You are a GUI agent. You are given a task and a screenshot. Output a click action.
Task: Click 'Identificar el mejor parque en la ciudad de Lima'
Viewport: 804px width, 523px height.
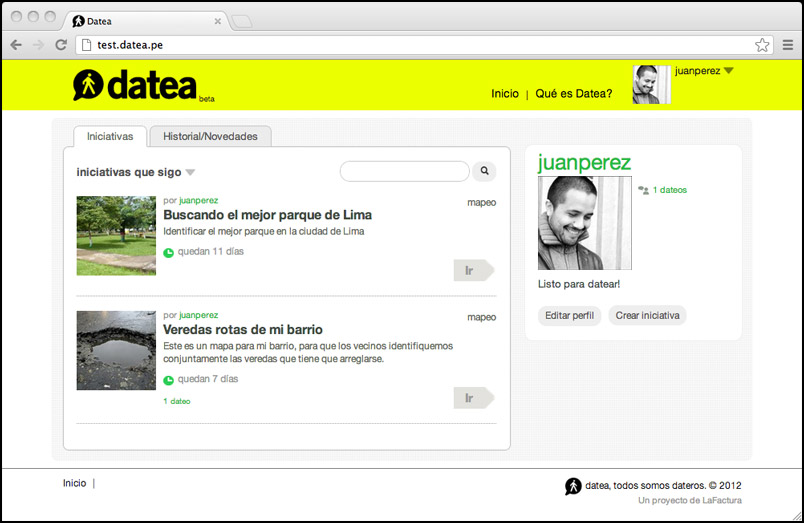point(264,231)
